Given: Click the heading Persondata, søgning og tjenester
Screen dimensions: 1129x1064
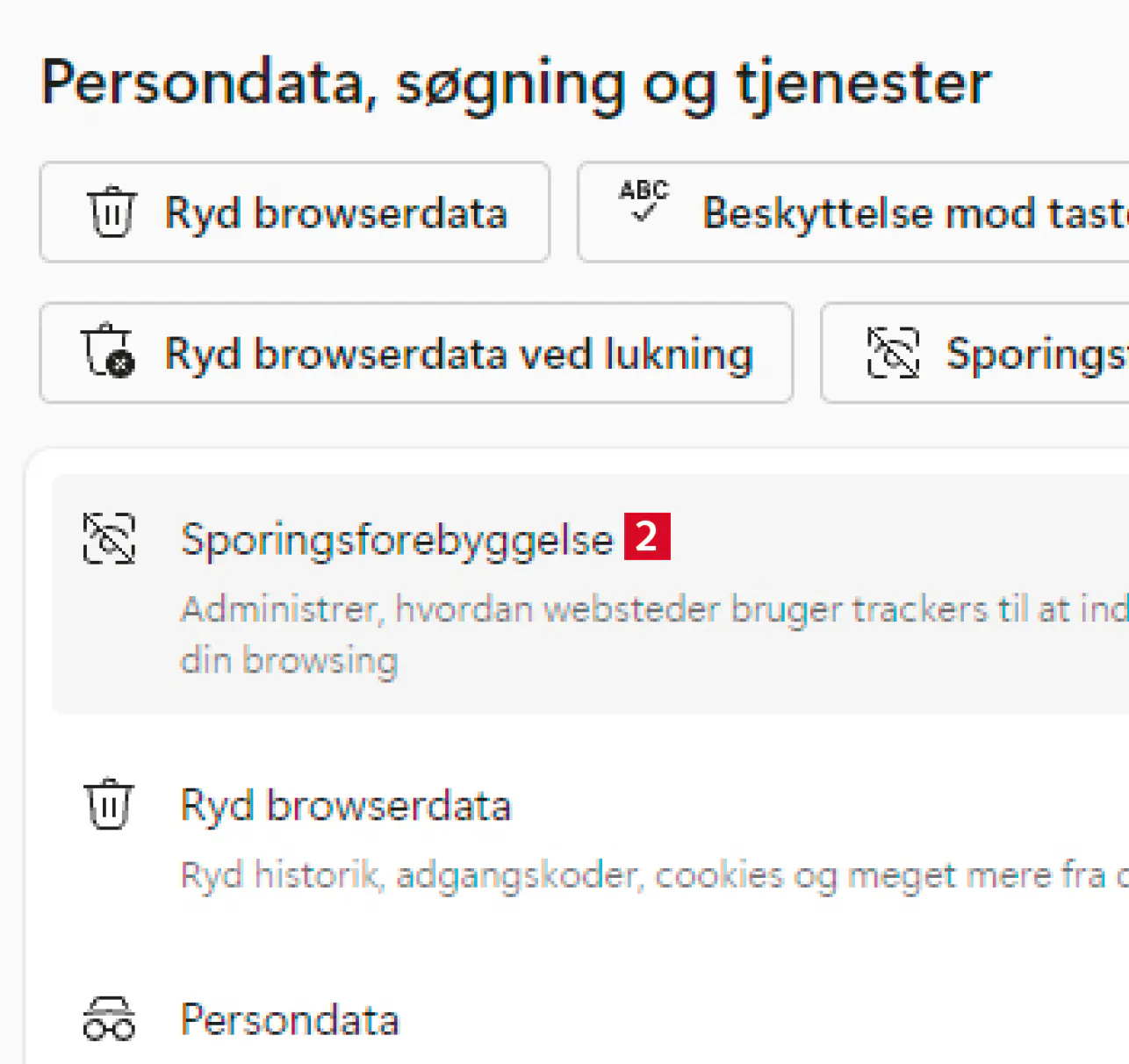Looking at the screenshot, I should click(x=515, y=83).
